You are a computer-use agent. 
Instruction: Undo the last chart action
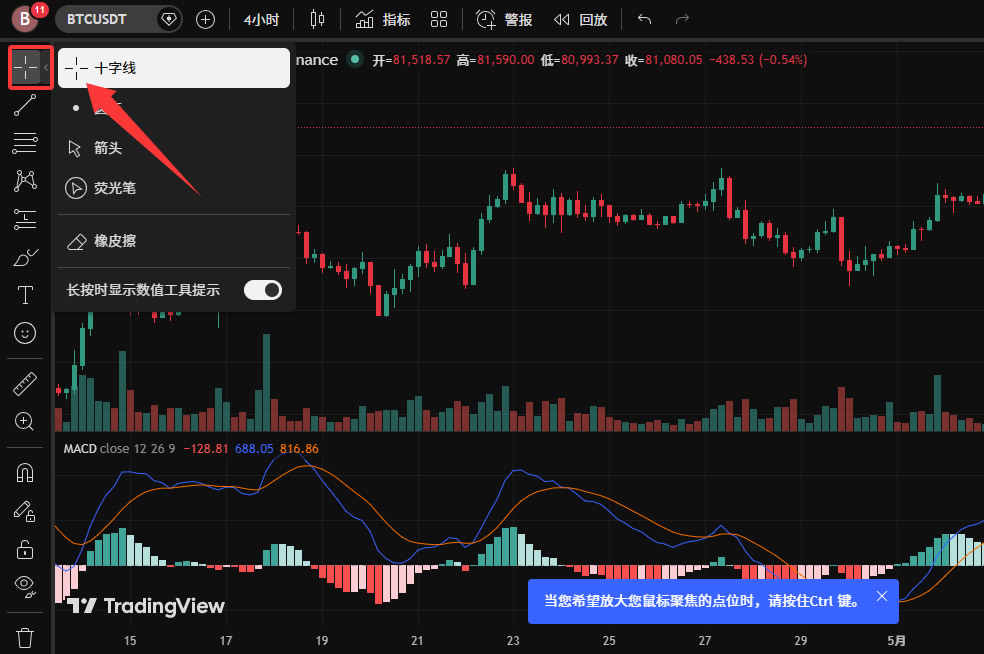pos(644,19)
